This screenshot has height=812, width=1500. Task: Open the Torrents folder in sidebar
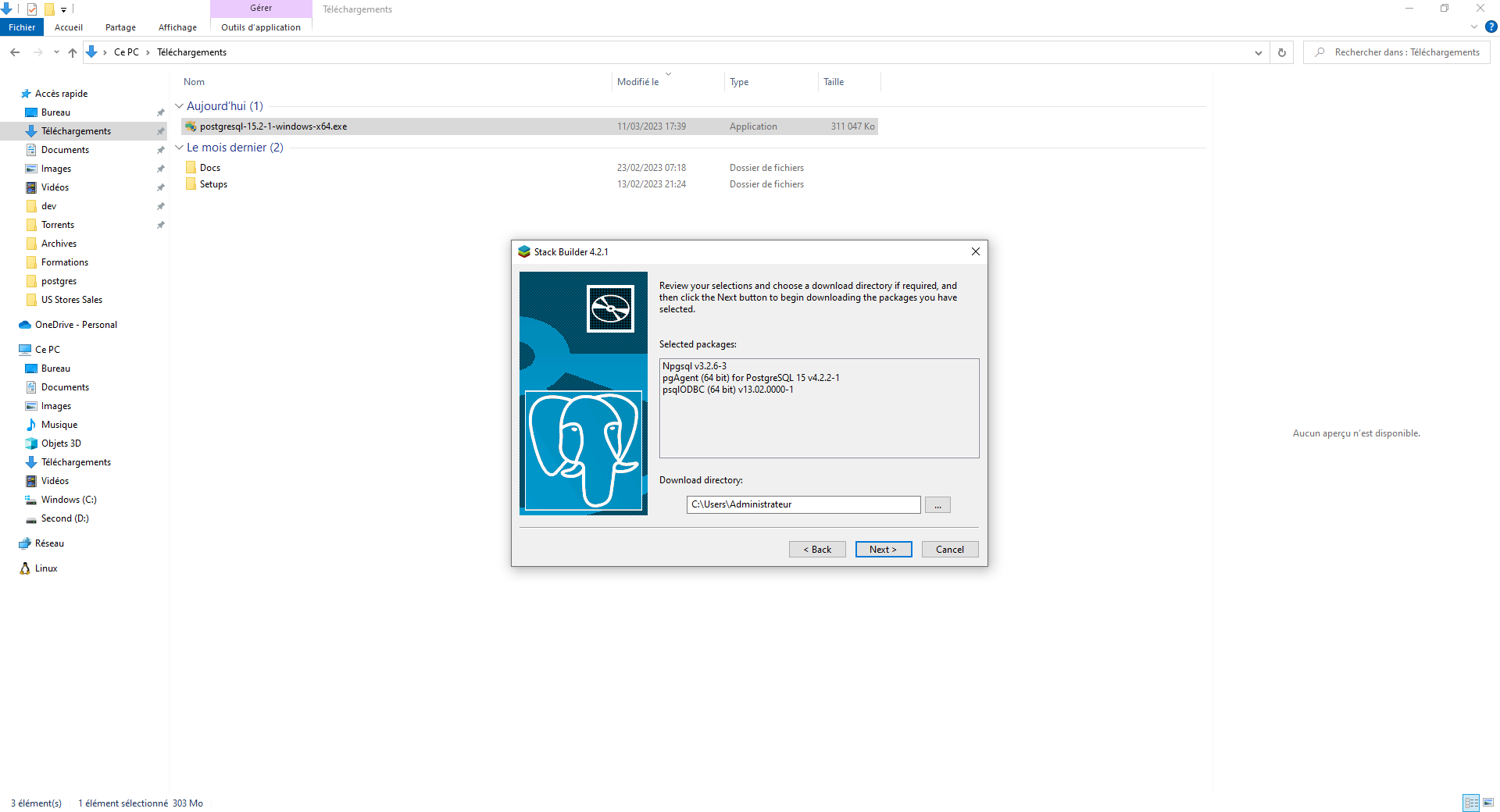(x=58, y=225)
